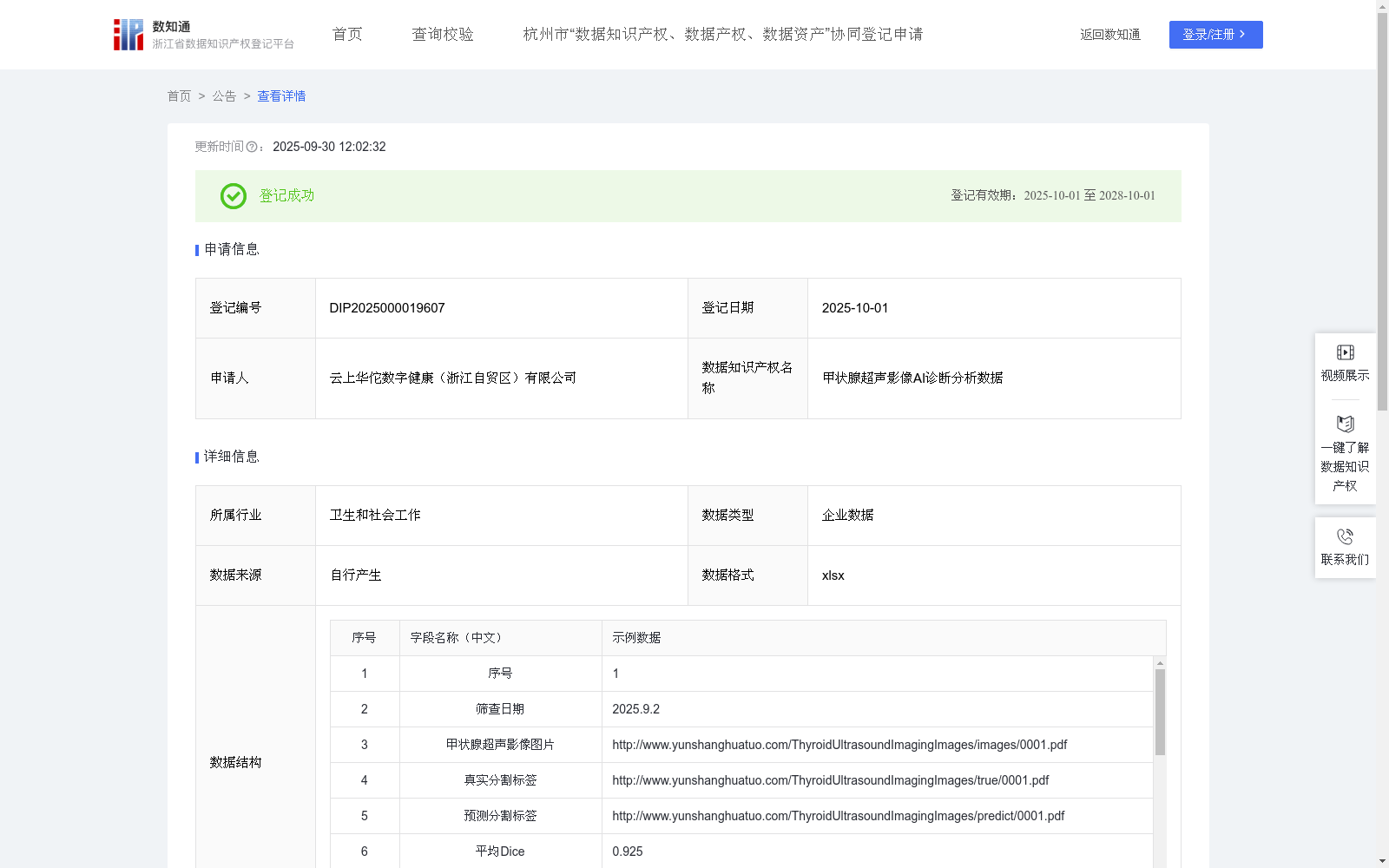Go to 首页 in top navigation
Image resolution: width=1389 pixels, height=868 pixels.
coord(347,35)
